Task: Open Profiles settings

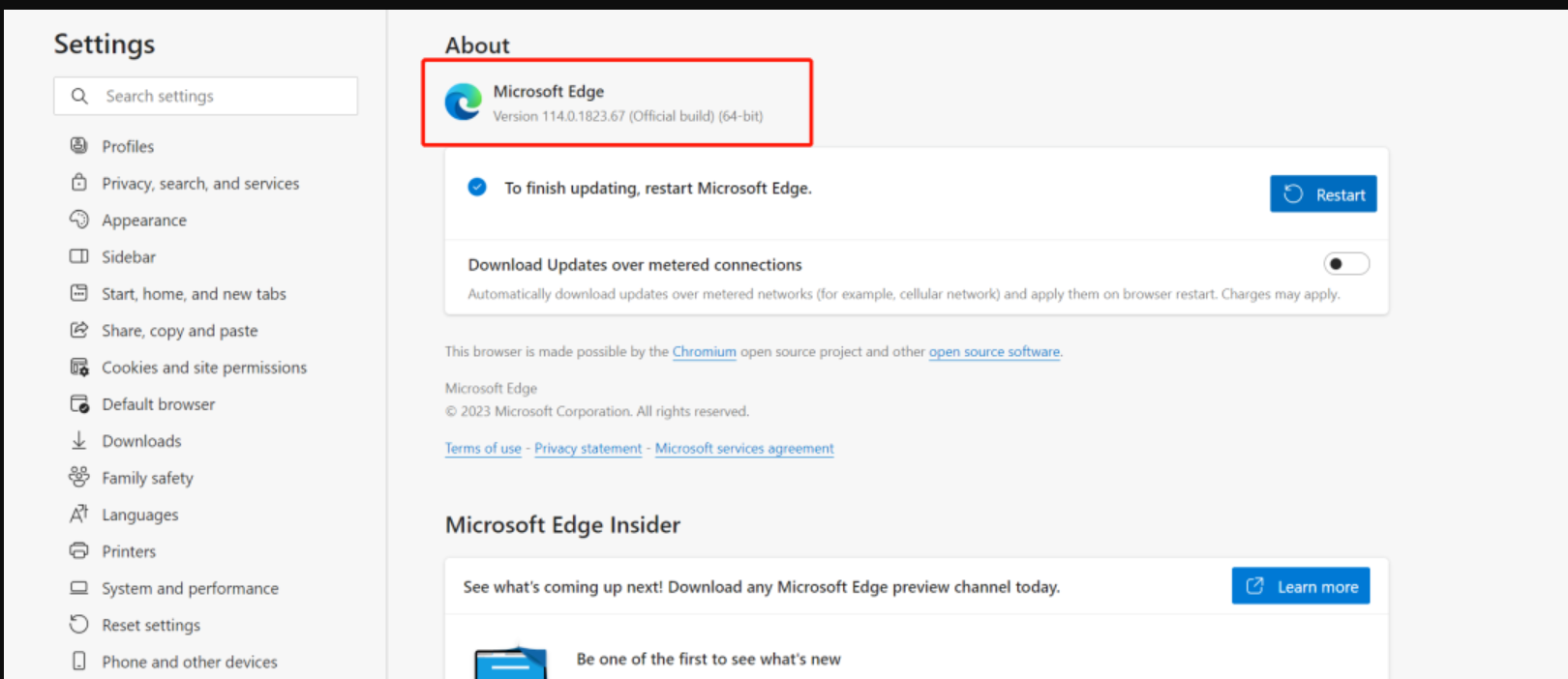Action: pyautogui.click(x=128, y=146)
